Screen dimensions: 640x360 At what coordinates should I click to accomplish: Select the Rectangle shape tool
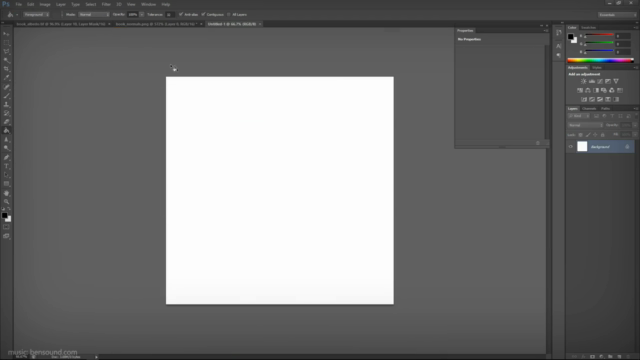7,184
